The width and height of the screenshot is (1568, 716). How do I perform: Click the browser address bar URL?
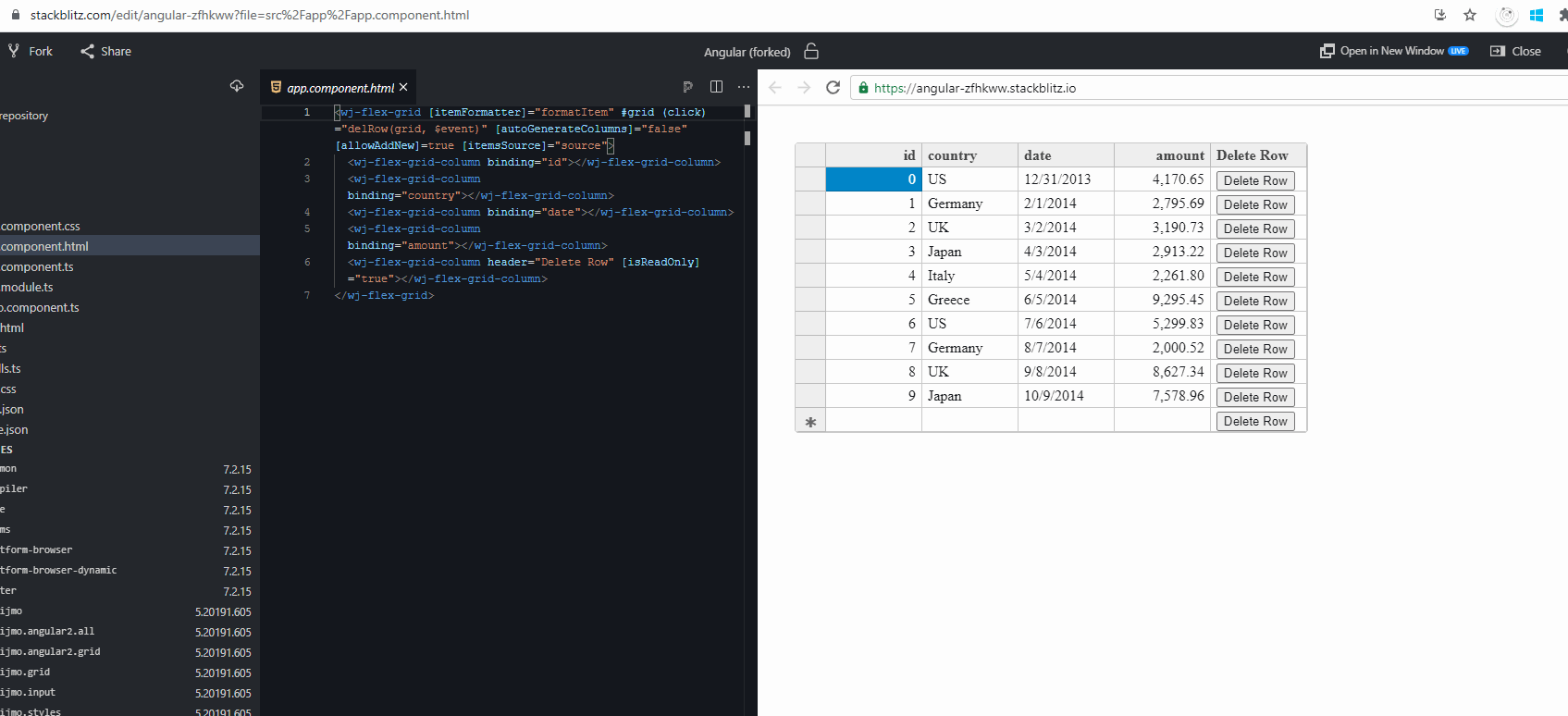coord(250,15)
